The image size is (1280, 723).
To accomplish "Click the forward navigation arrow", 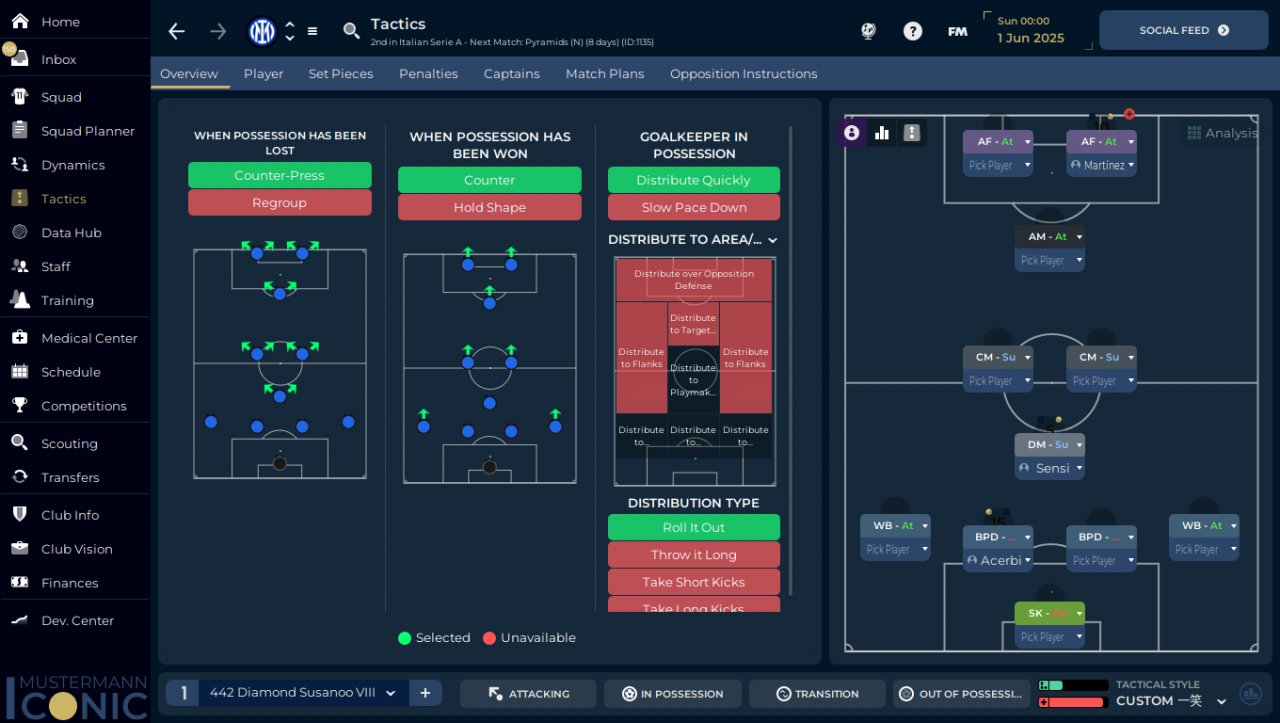I will click(218, 31).
